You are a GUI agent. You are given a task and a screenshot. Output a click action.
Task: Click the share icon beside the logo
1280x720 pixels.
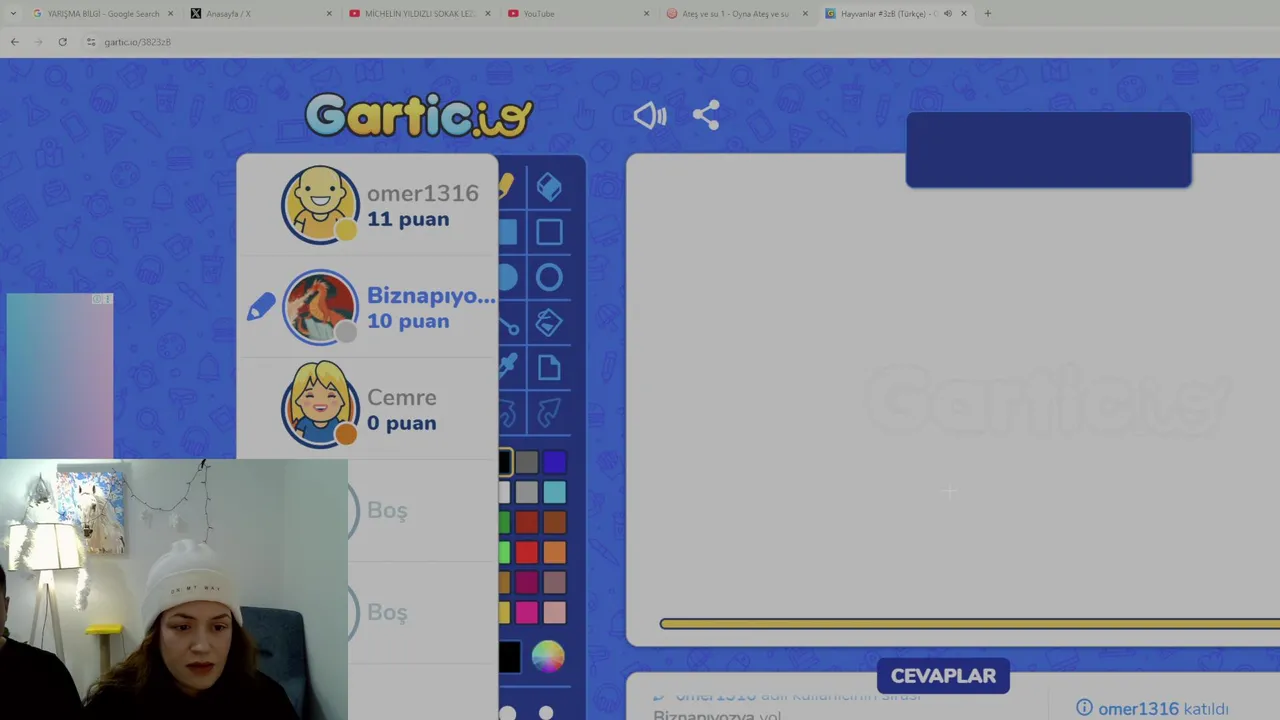point(706,115)
